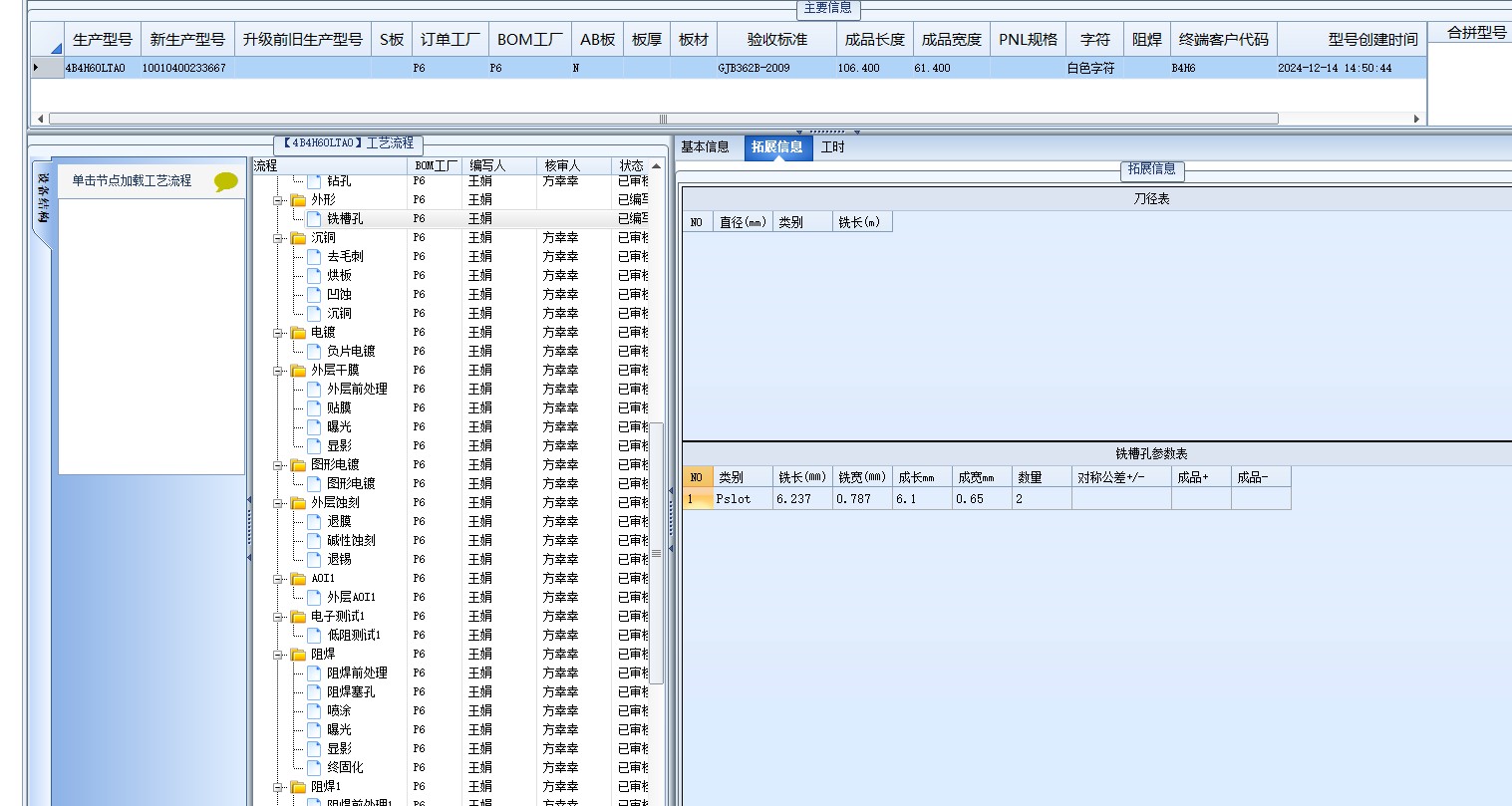Click the corner selector of the main info grid
Screen dimensions: 1512x806
click(47, 39)
